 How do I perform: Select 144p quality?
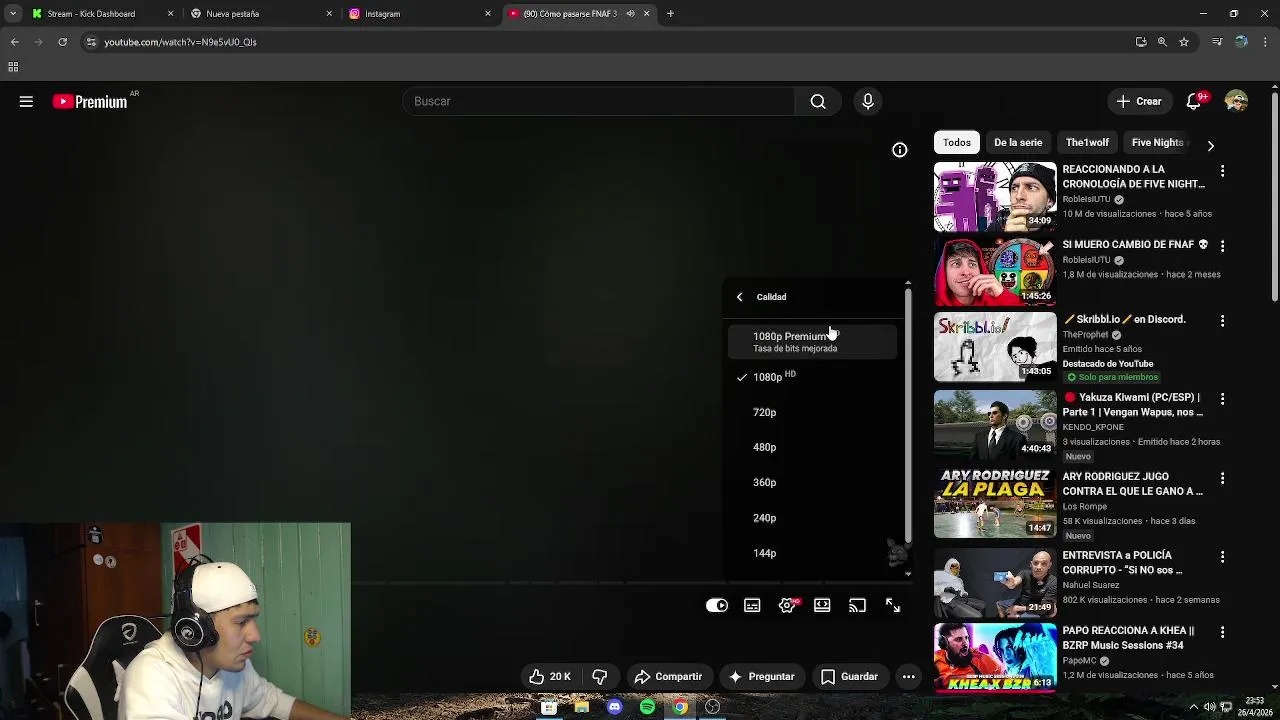[x=811, y=553]
